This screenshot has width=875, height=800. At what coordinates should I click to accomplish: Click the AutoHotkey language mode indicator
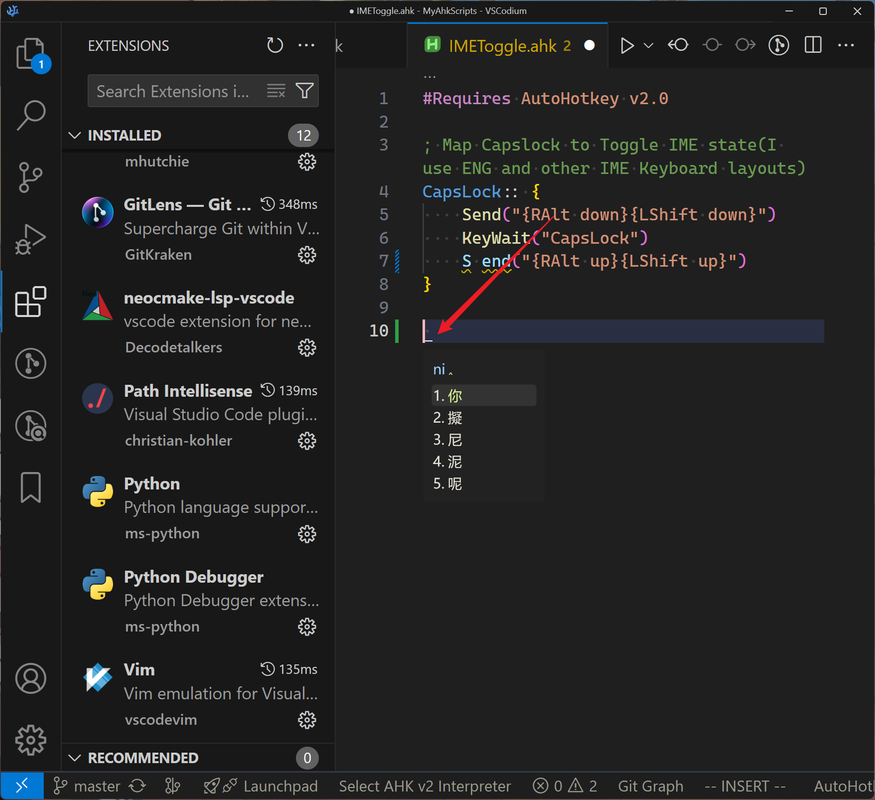tap(843, 786)
